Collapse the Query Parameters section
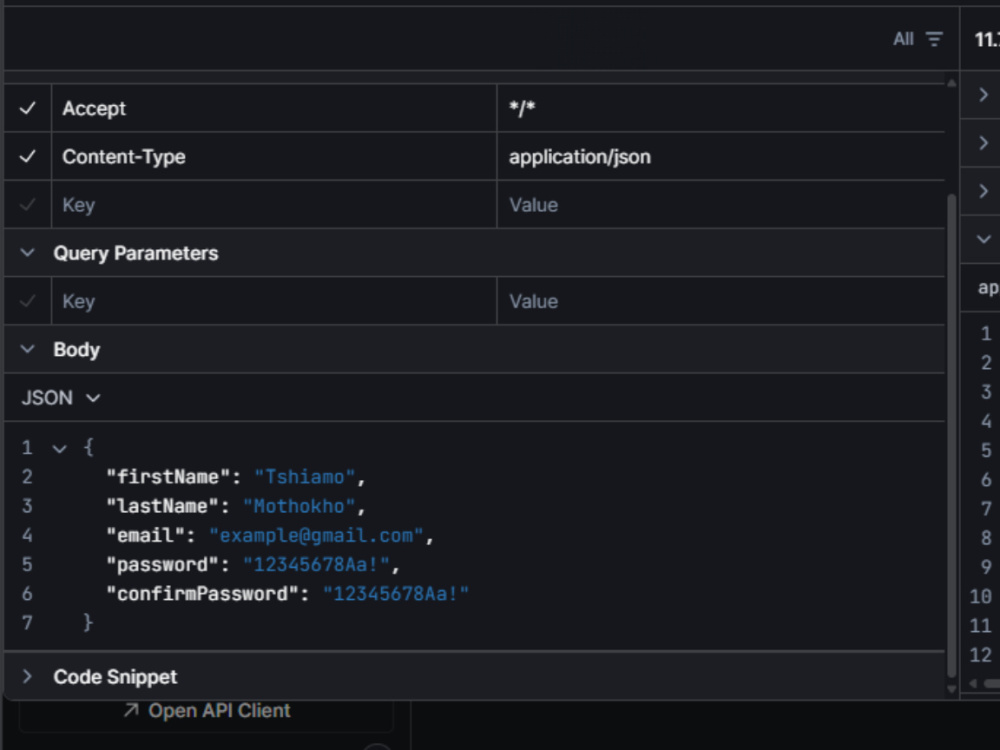The height and width of the screenshot is (750, 1000). [x=27, y=253]
